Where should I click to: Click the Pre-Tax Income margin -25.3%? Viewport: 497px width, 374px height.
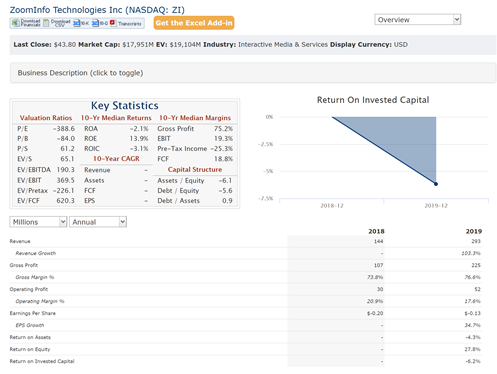tap(222, 149)
